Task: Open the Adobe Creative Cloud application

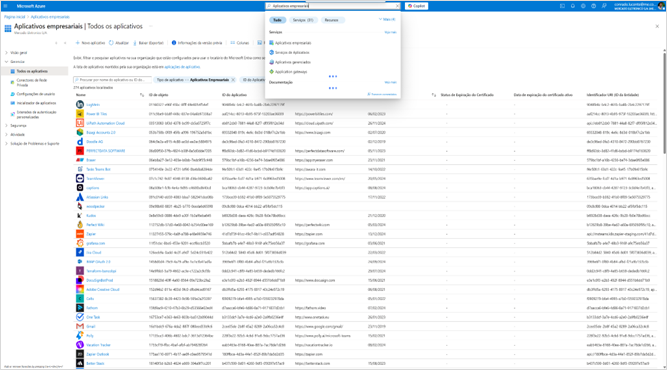Action: click(x=103, y=290)
